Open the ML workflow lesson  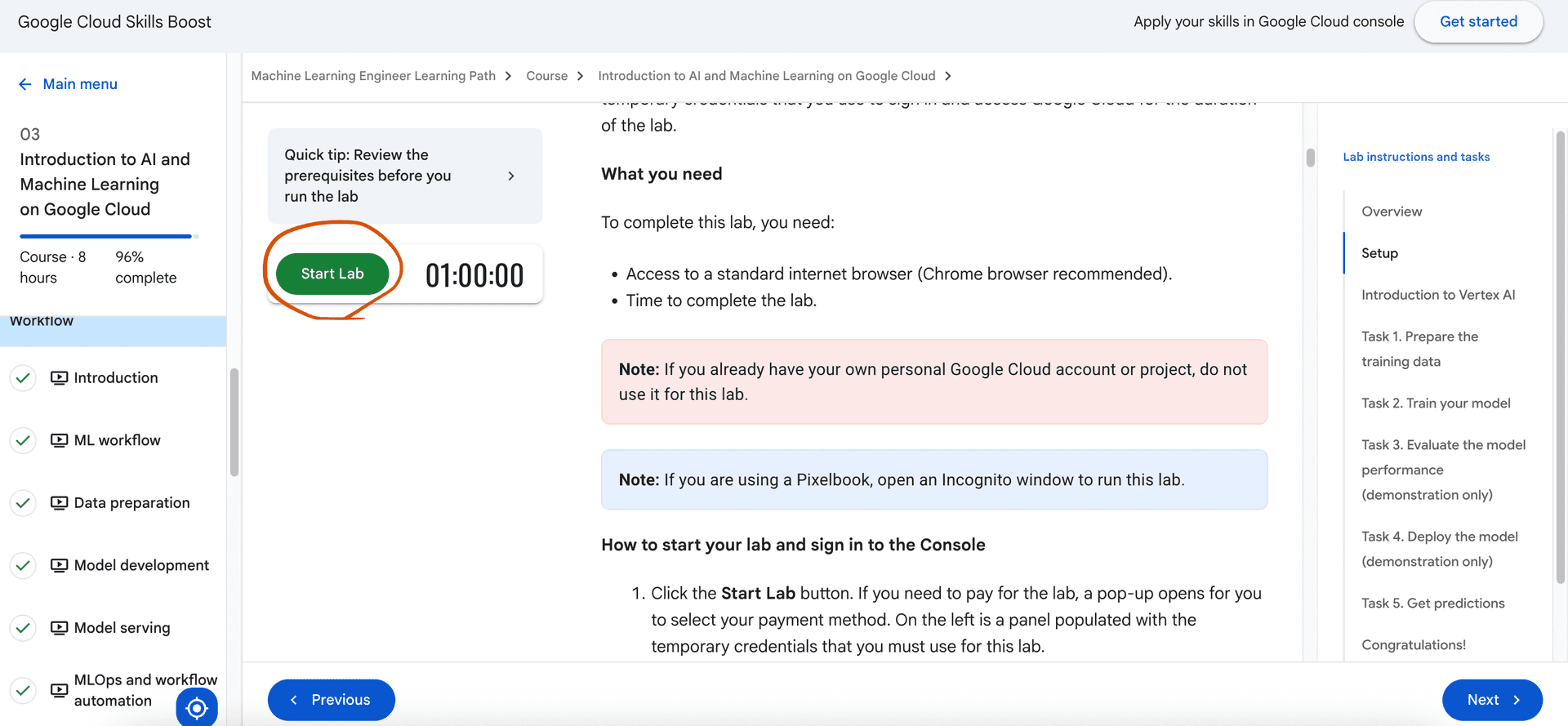click(x=117, y=440)
